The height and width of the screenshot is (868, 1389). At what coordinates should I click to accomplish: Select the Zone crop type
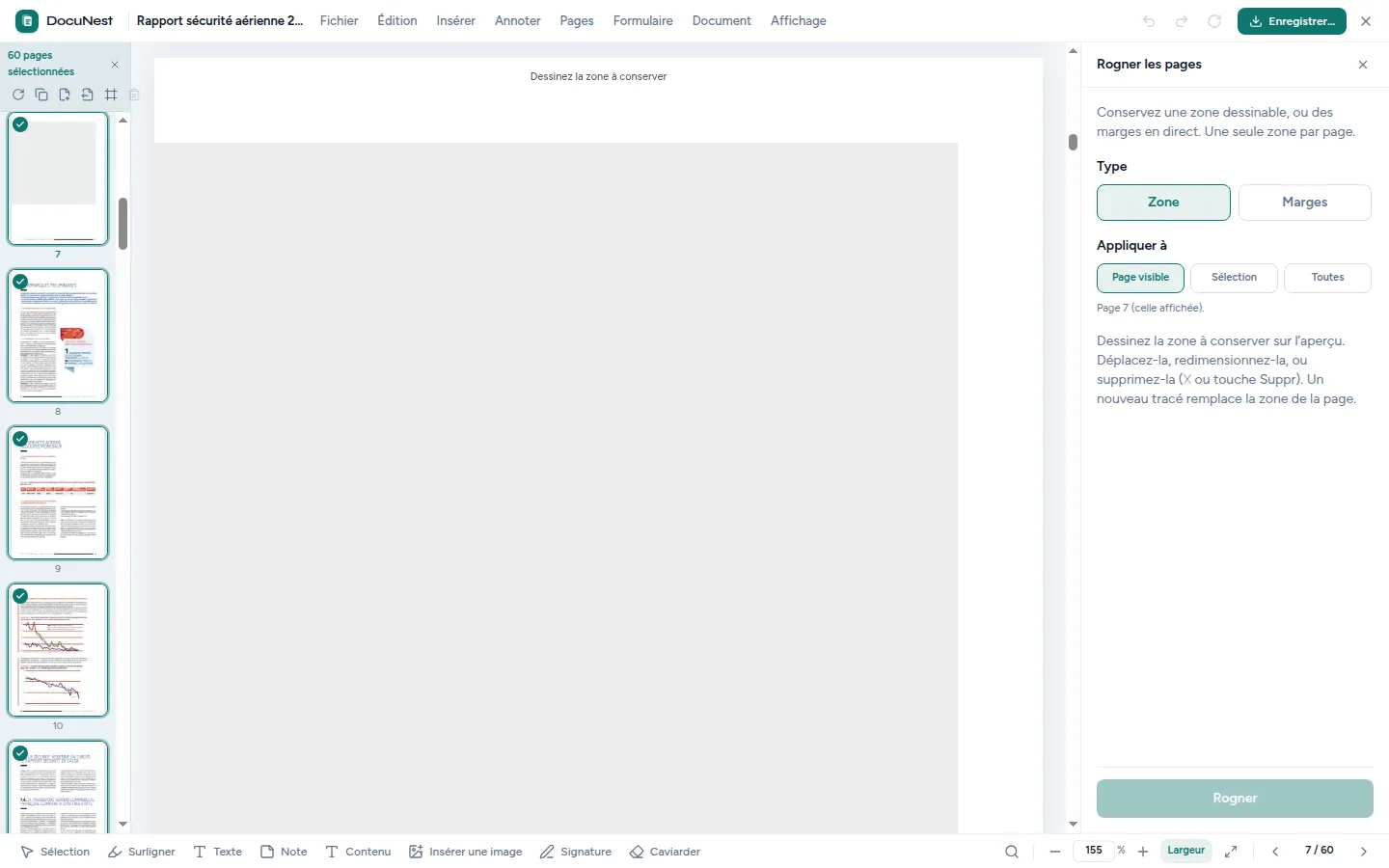tap(1163, 203)
